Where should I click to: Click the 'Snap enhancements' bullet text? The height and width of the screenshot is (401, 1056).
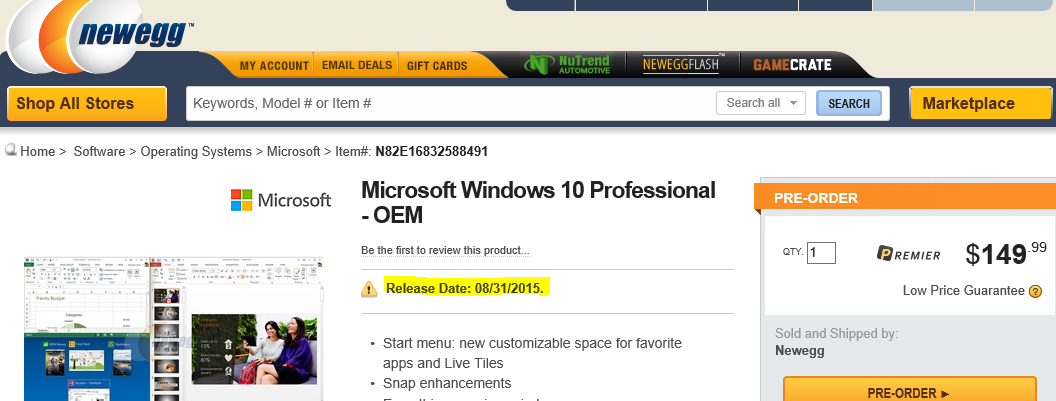(x=447, y=383)
